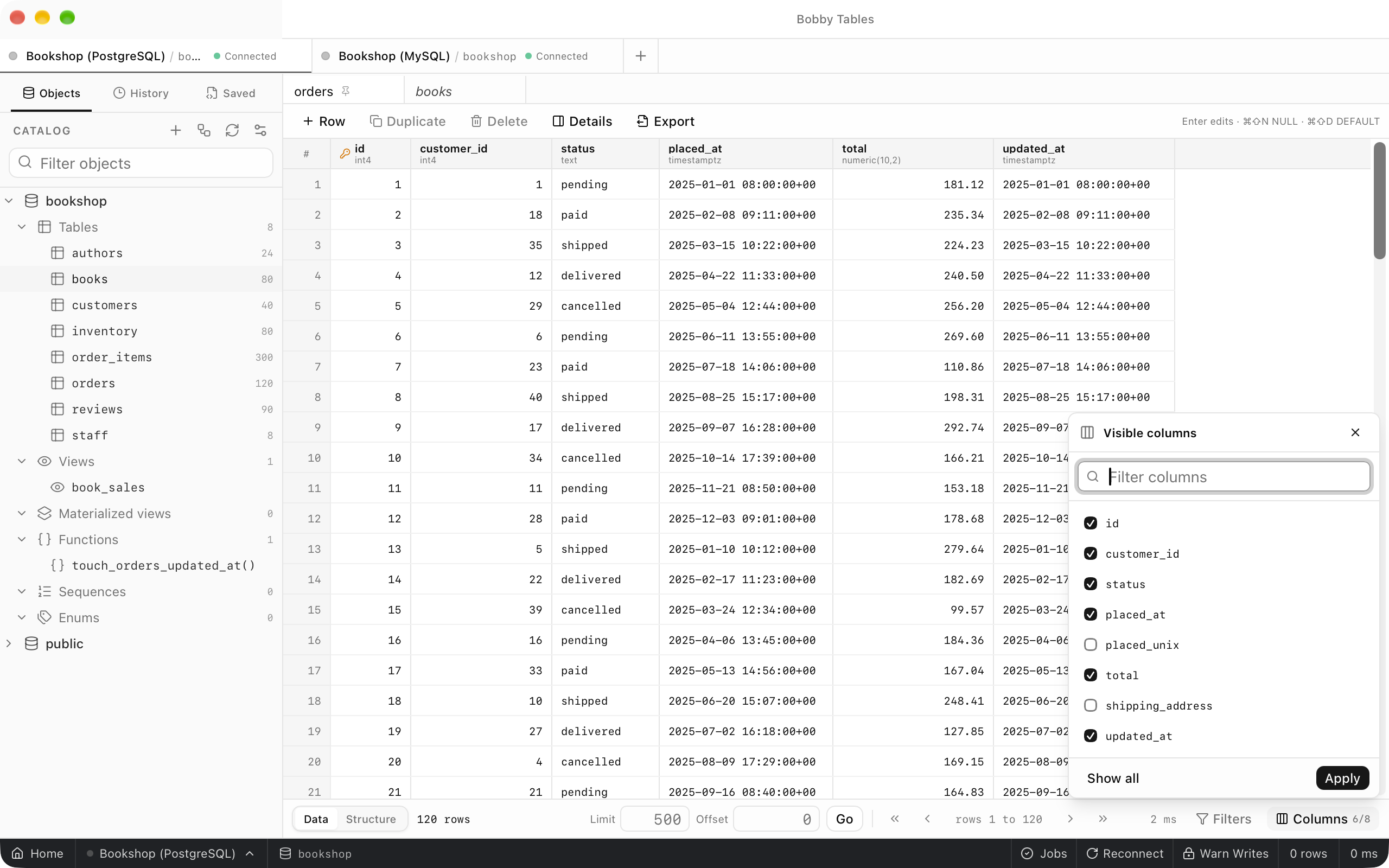The image size is (1389, 868).
Task: Close the Visible columns popup
Action: pyautogui.click(x=1355, y=432)
